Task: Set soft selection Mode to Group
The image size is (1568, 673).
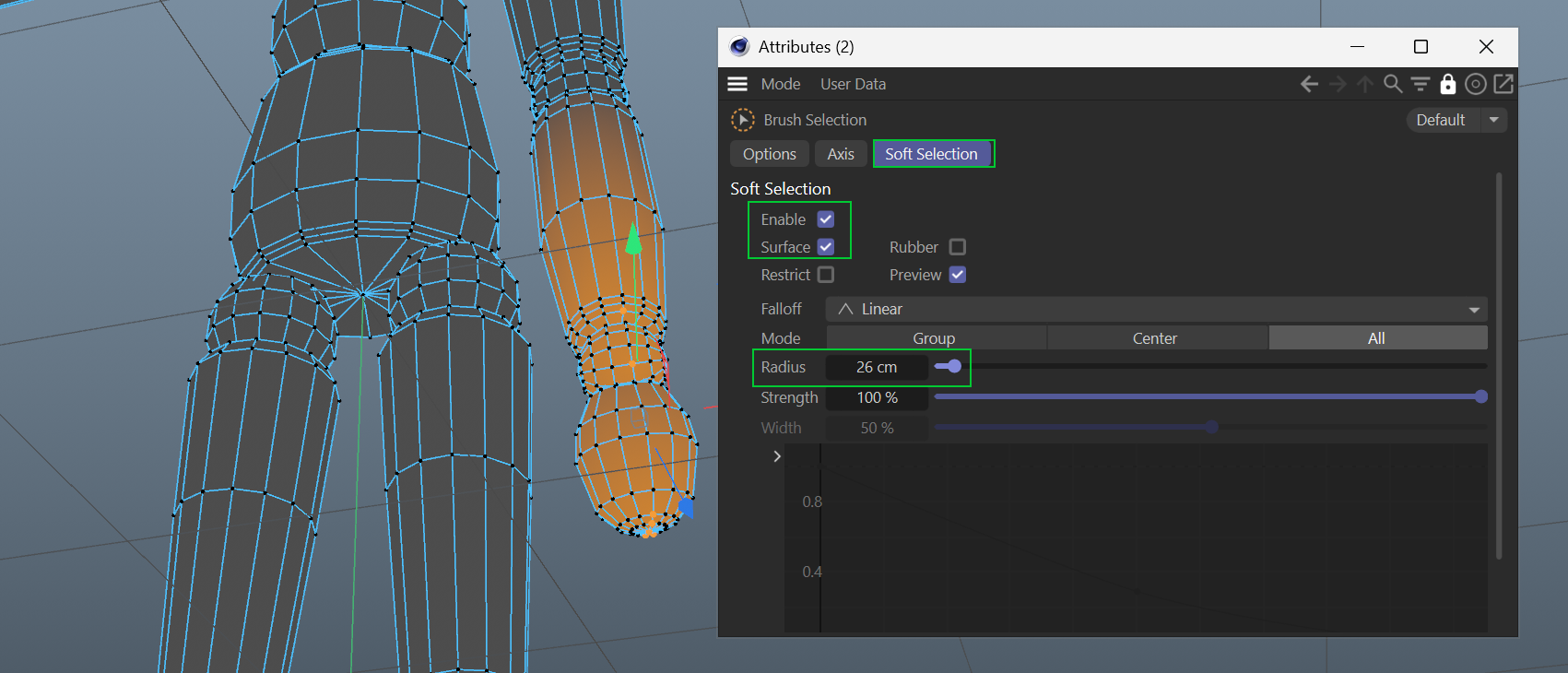Action: [935, 338]
